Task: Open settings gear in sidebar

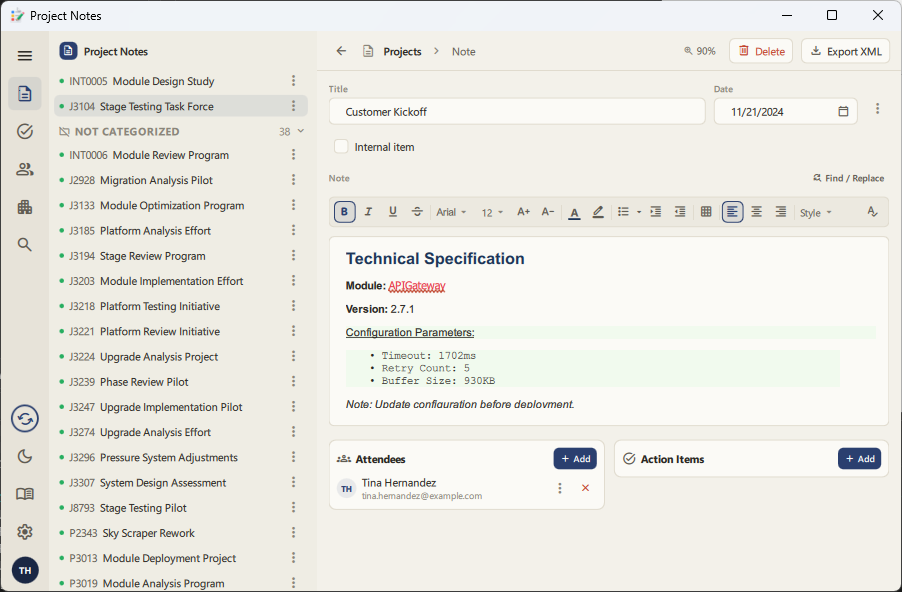Action: click(25, 532)
